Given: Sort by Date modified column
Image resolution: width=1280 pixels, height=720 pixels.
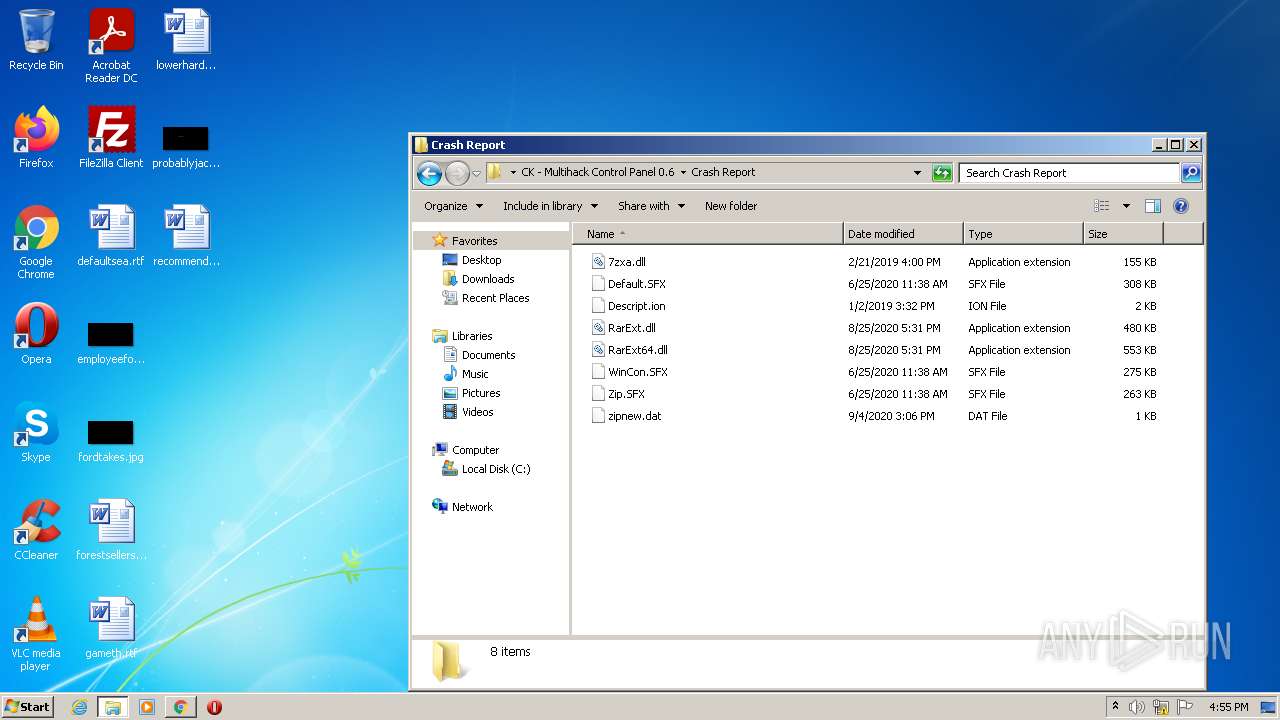Looking at the screenshot, I should (x=903, y=234).
